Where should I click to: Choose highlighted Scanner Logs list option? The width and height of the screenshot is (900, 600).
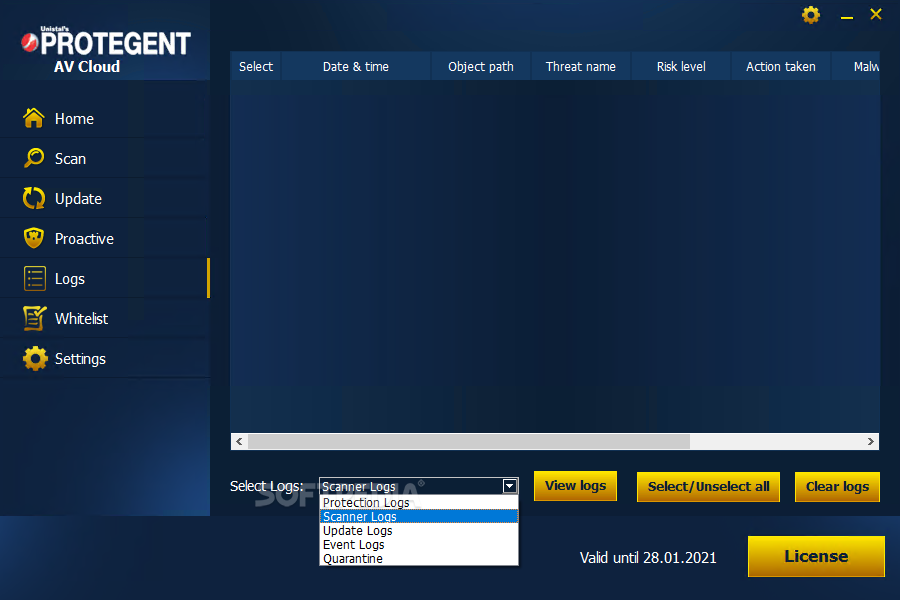tap(418, 516)
